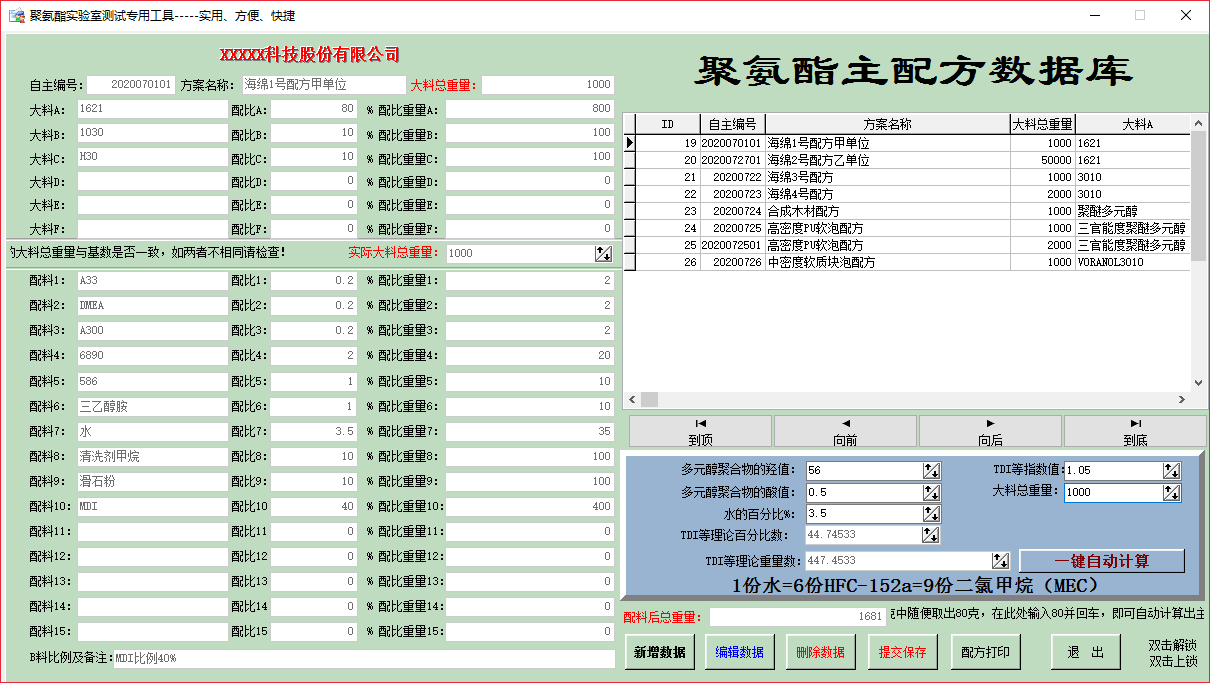Click the 配料8 field showing 清洗剂甲烷
Viewport: 1210px width, 683px height.
coord(152,457)
